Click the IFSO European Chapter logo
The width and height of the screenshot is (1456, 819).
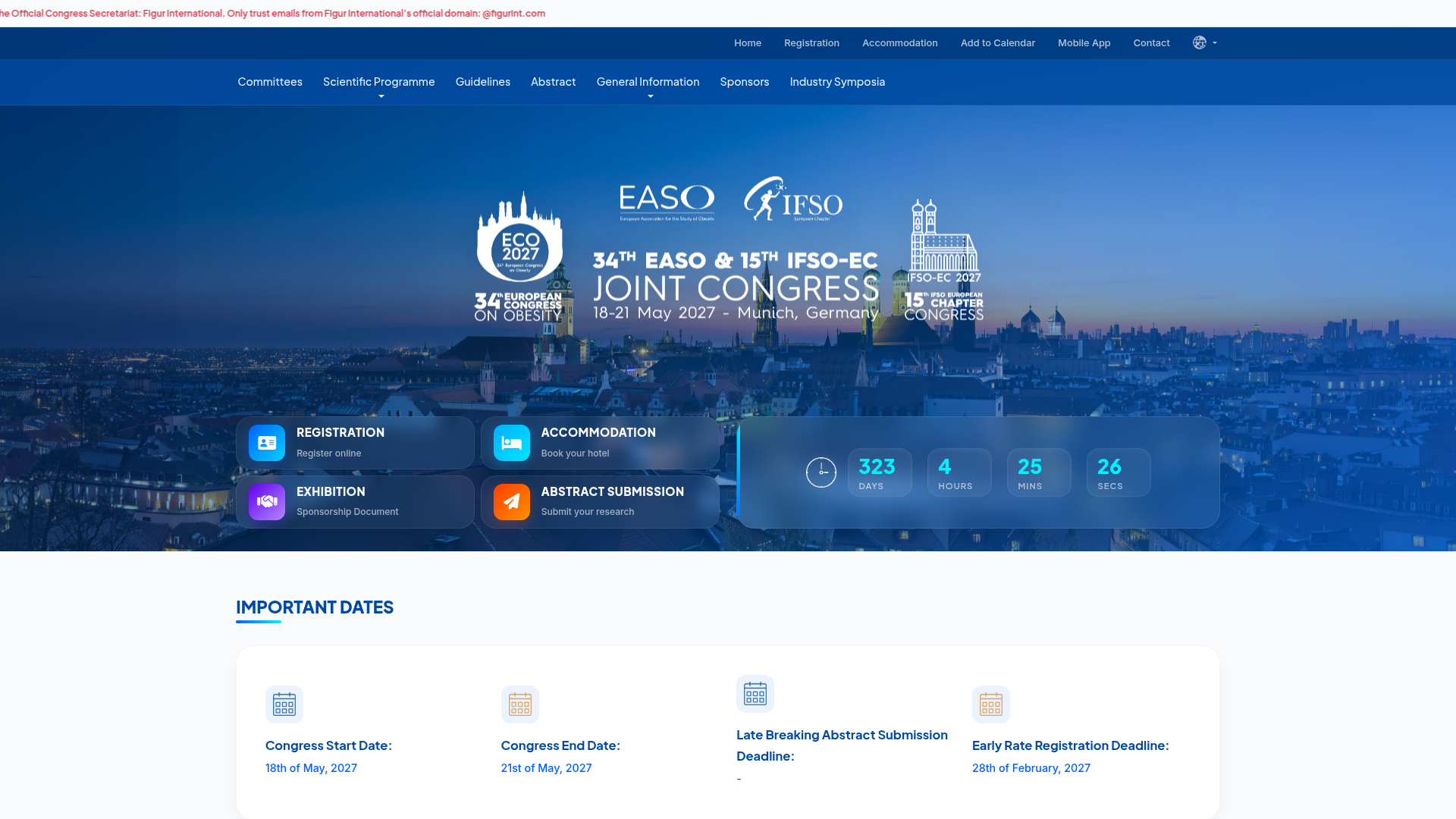pos(793,199)
